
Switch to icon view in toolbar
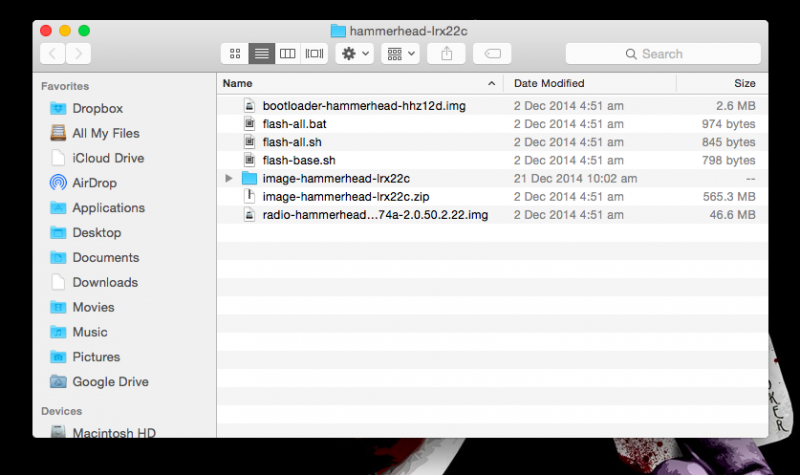(235, 53)
